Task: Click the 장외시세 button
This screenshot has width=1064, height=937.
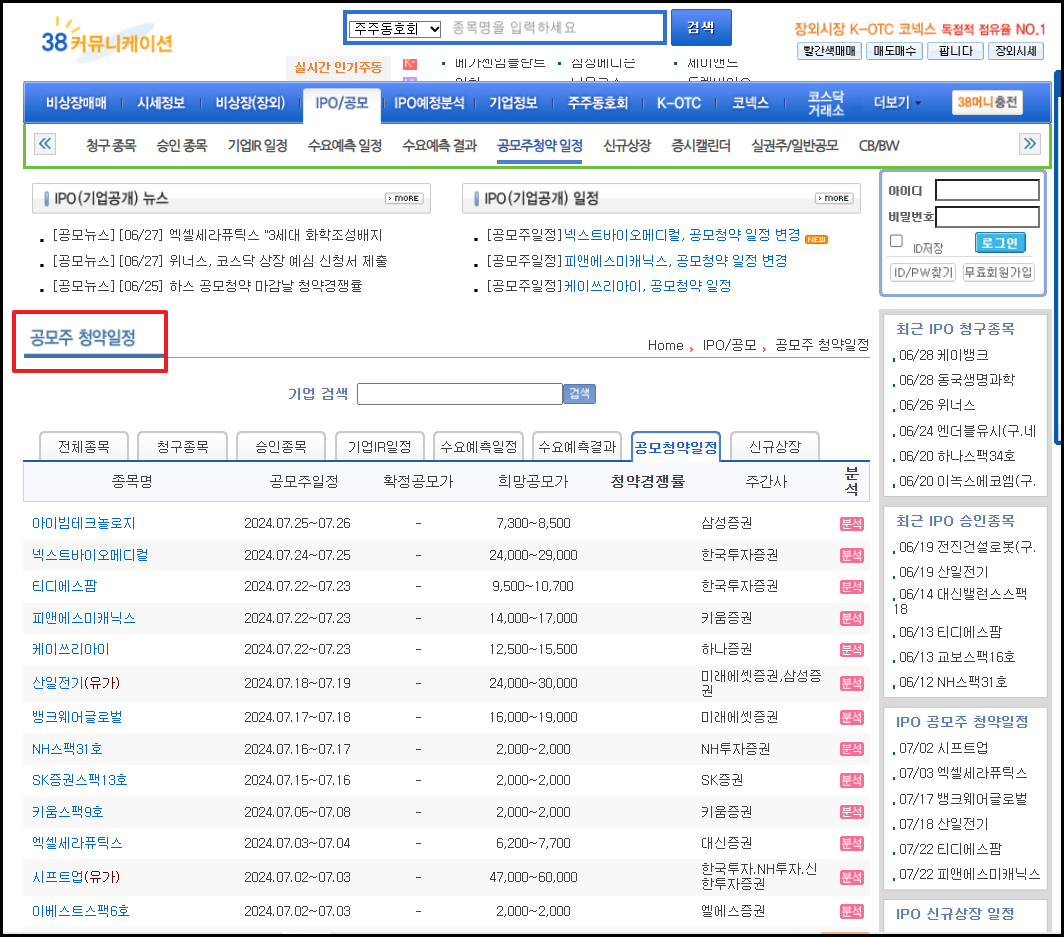Action: (x=1016, y=51)
